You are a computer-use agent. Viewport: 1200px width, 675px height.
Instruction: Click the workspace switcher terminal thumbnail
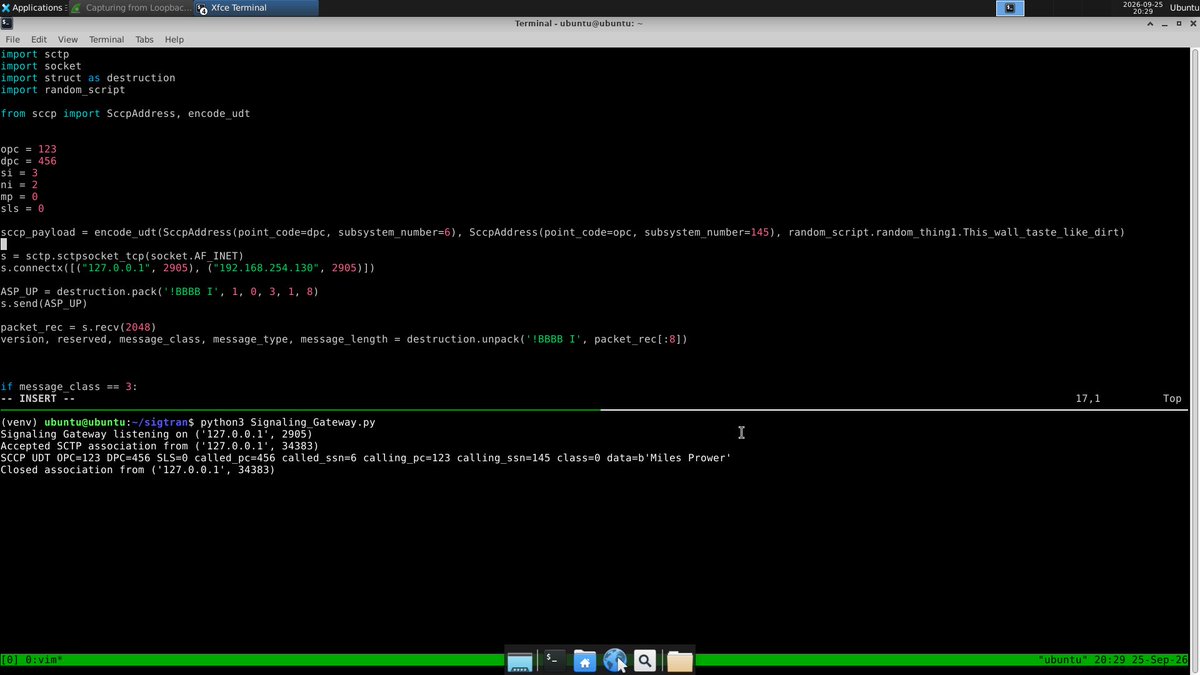[1009, 8]
